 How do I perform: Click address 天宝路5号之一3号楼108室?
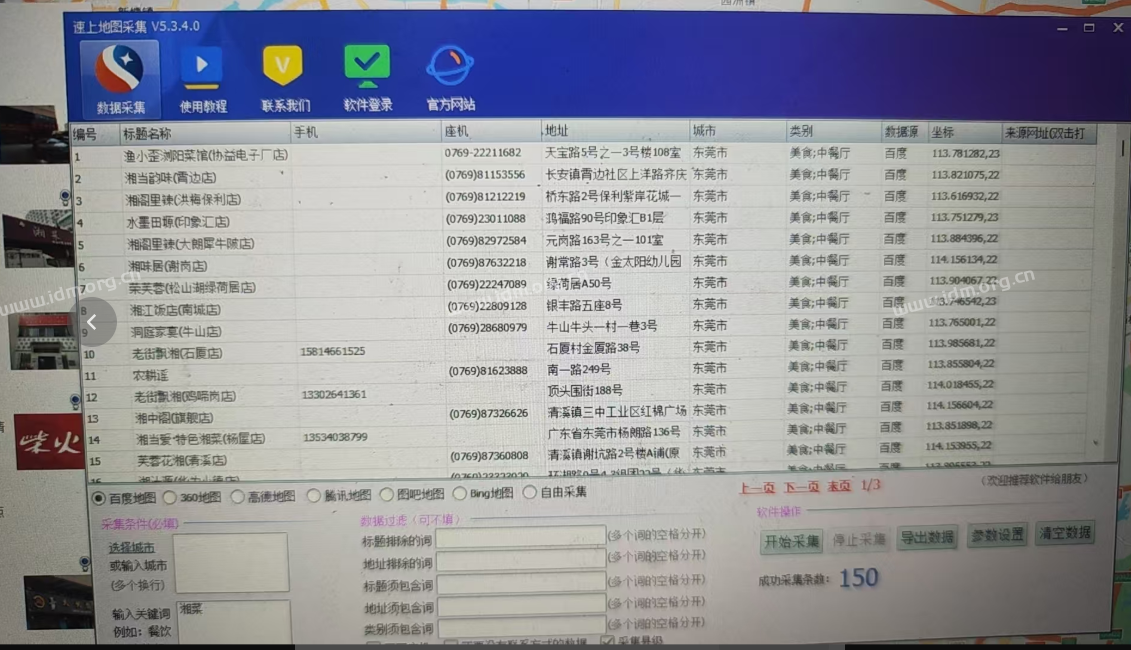tap(613, 152)
